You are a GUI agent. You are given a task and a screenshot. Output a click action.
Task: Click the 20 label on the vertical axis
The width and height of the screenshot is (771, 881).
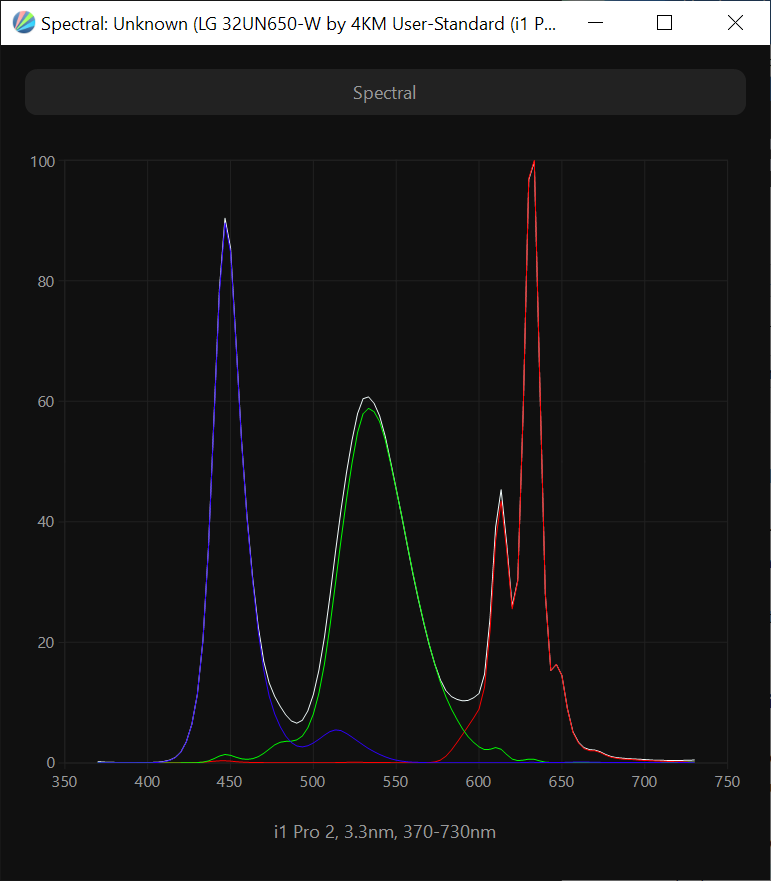point(45,642)
